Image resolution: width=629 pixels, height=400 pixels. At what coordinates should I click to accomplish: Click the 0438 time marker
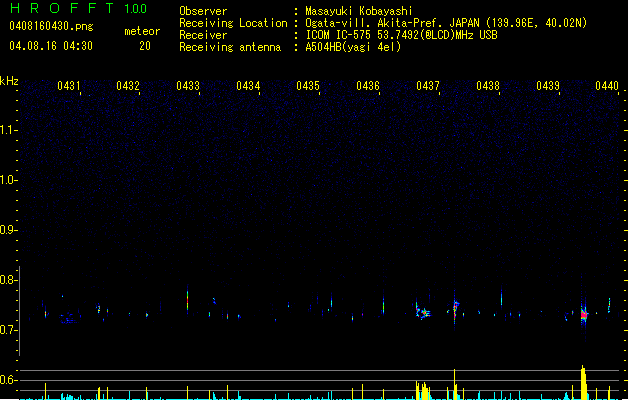click(488, 86)
